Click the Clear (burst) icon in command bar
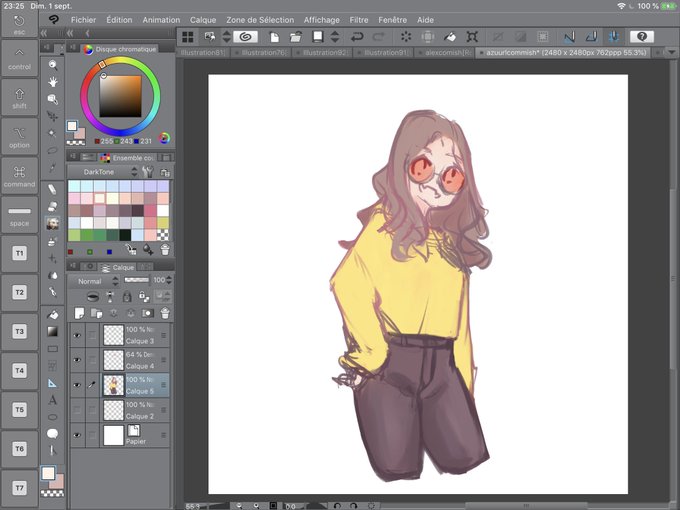 (406, 37)
